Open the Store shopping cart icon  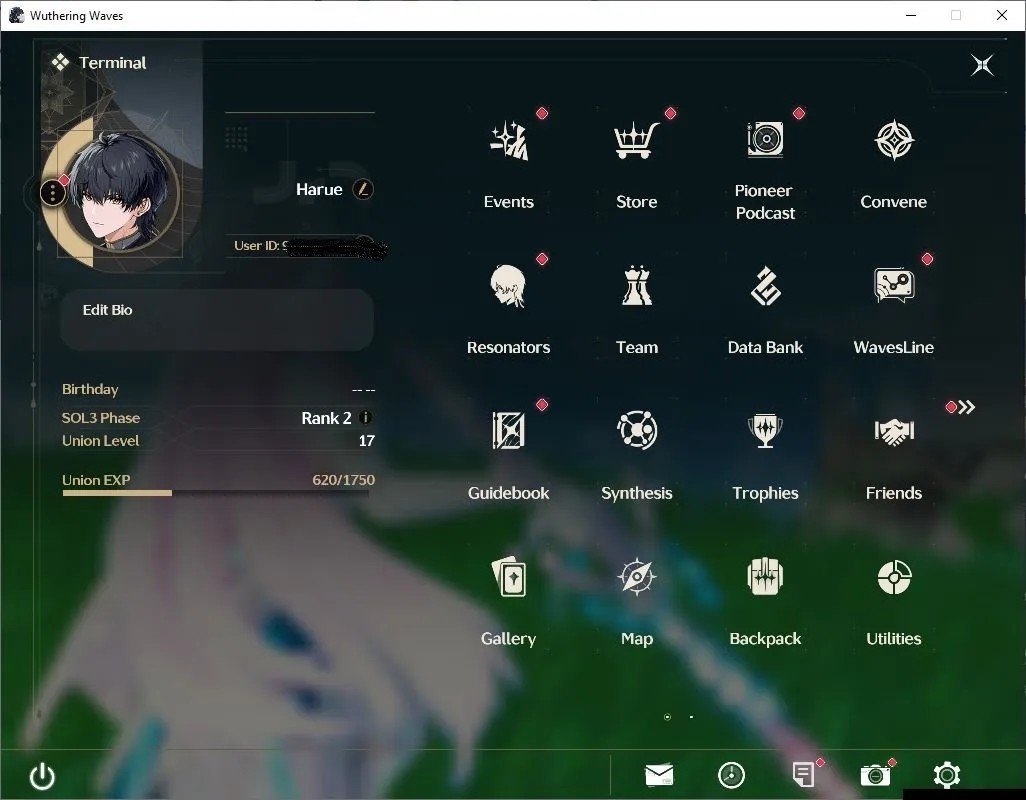pos(636,141)
